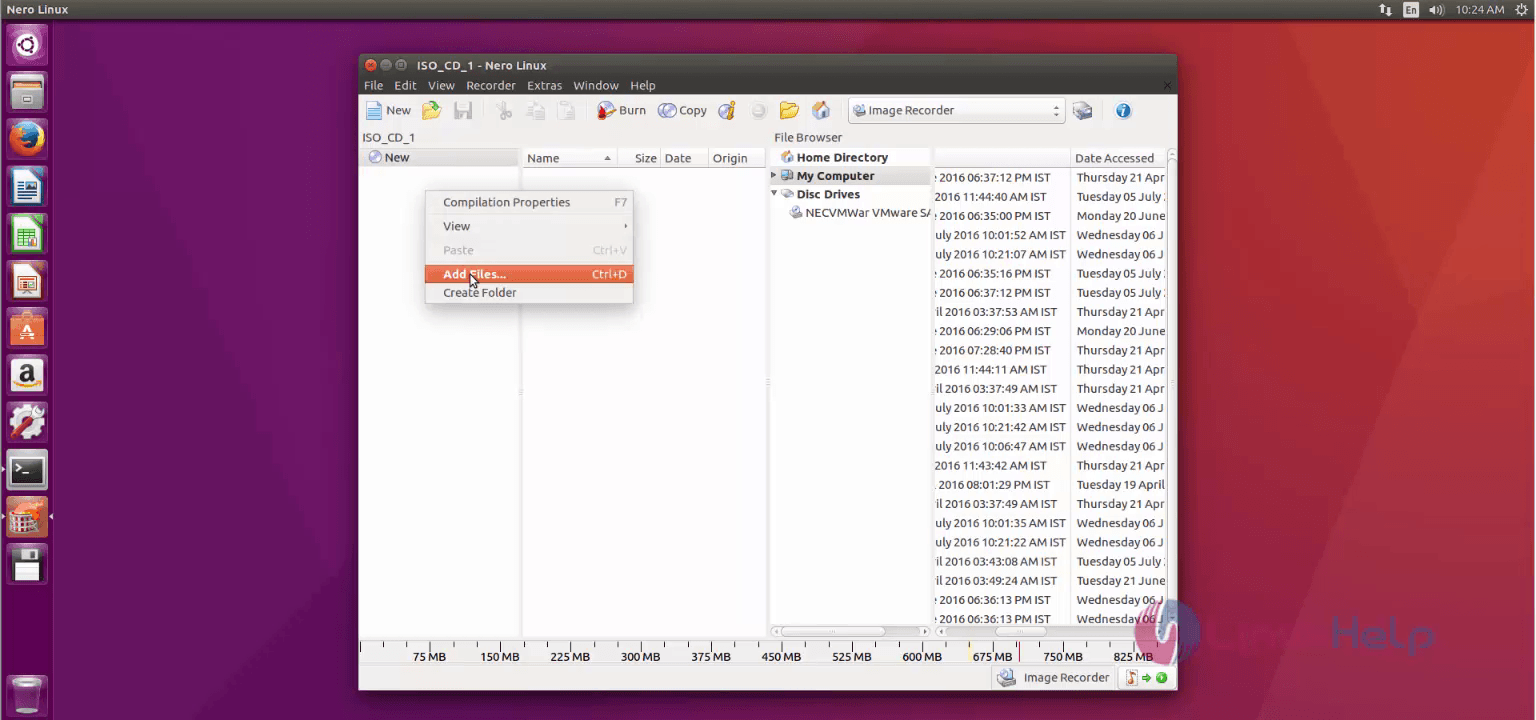
Task: Open the Window menu
Action: click(596, 86)
